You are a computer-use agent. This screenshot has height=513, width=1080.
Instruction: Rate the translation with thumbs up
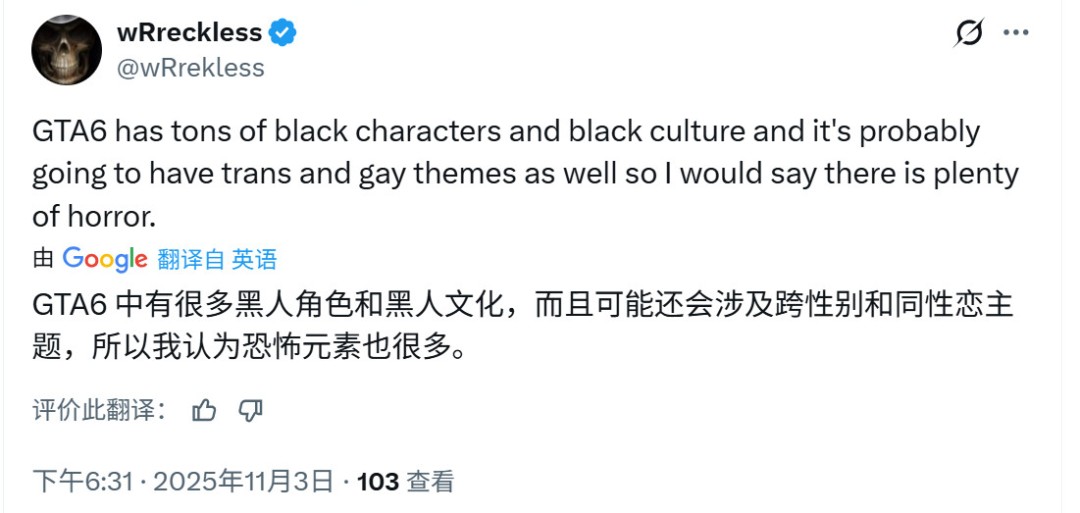(x=204, y=410)
